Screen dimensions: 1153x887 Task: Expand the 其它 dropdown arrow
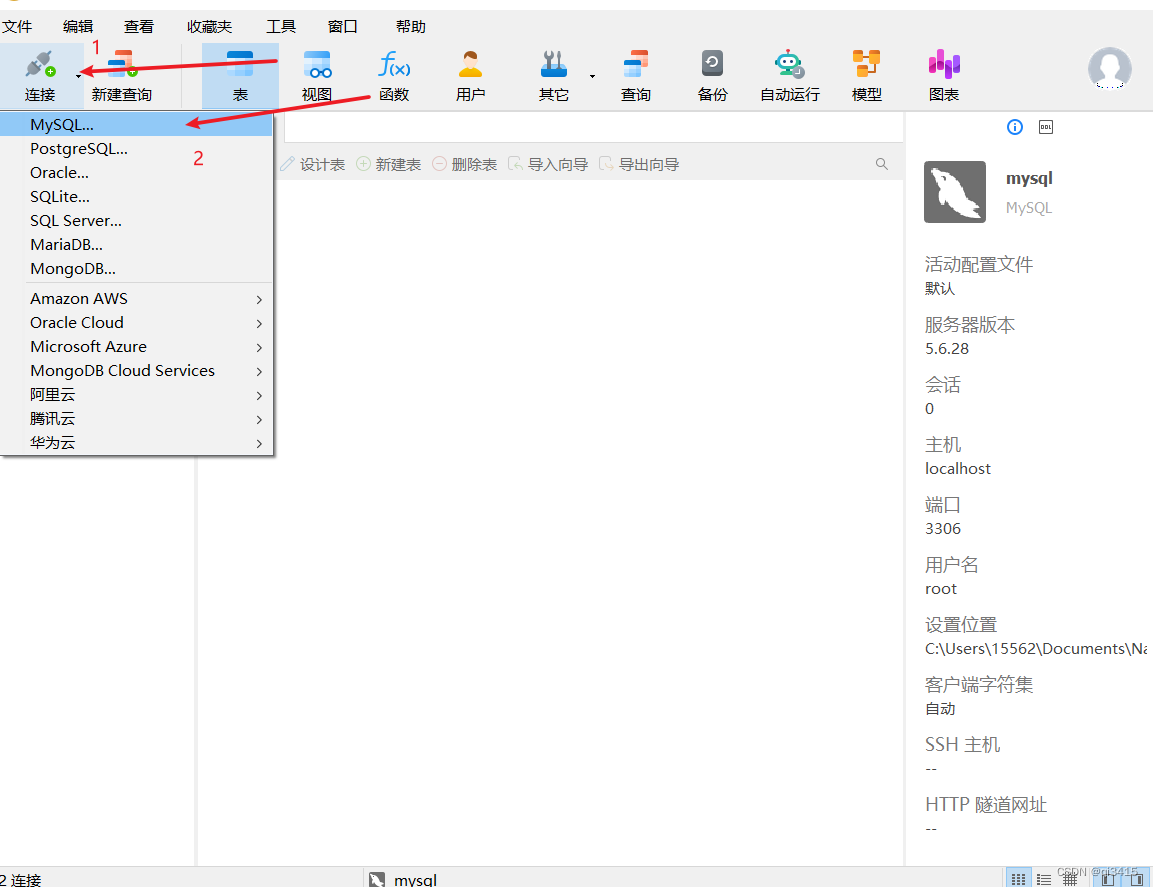(592, 76)
